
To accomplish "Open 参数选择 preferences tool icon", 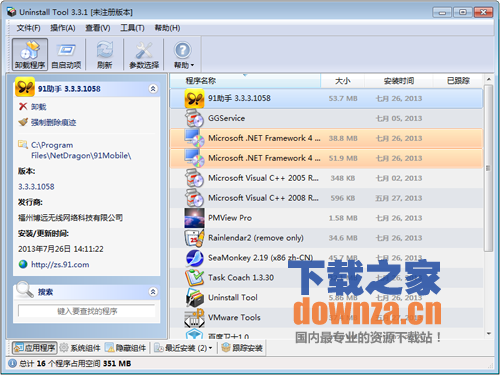I will (144, 54).
